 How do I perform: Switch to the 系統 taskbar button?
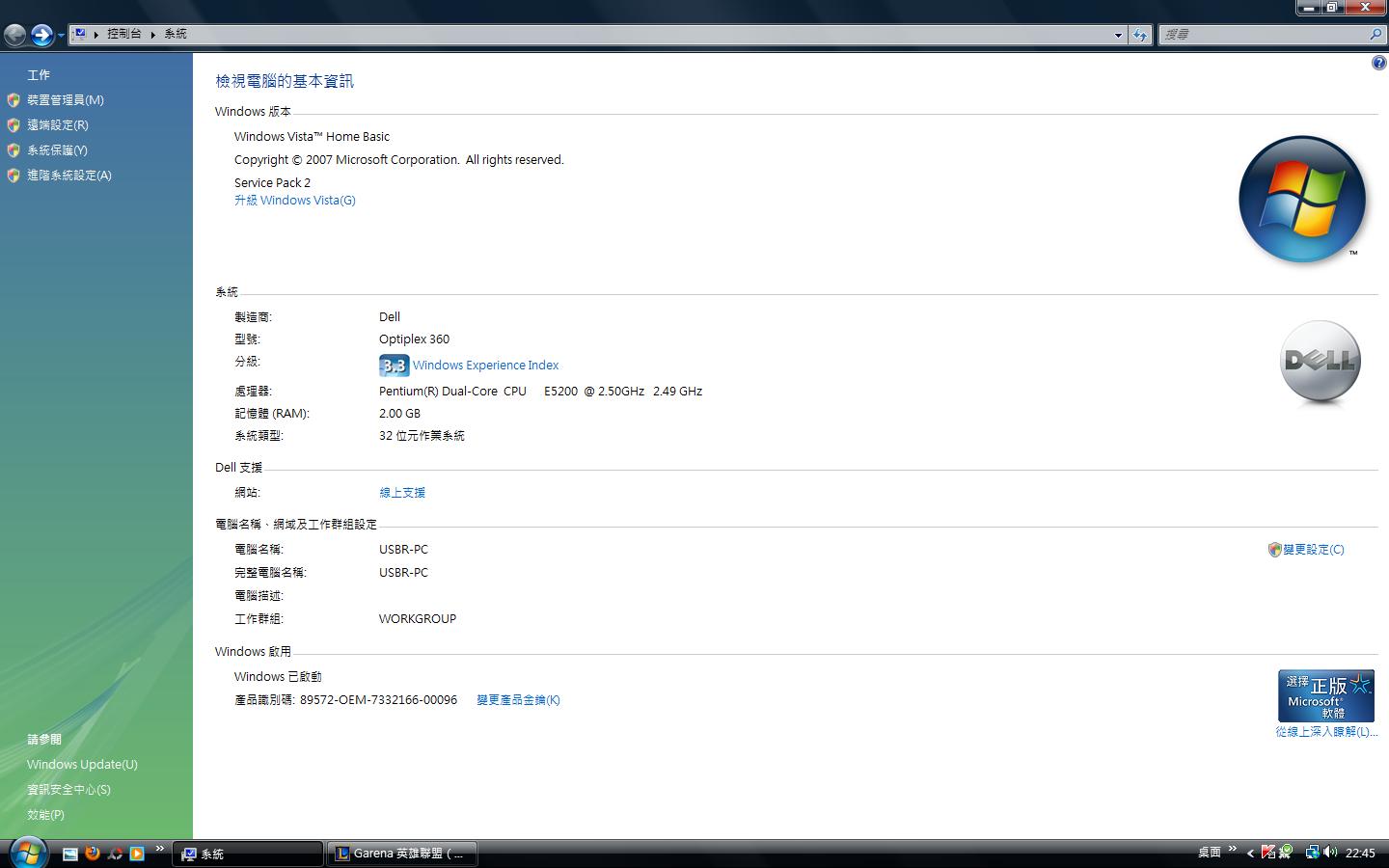tap(248, 854)
